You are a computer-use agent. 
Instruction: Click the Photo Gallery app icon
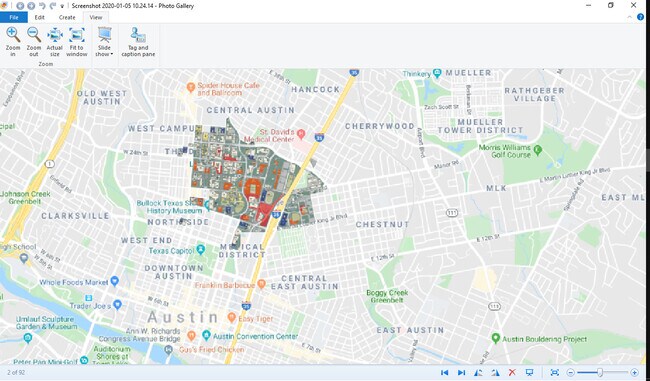coord(4,5)
